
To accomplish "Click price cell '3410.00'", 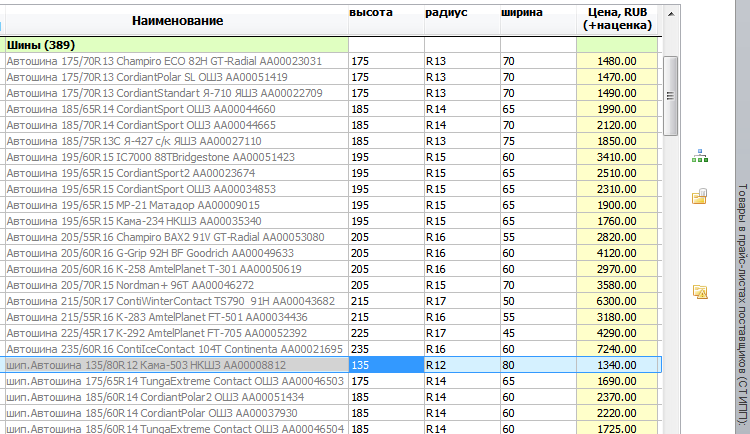I will 617,157.
